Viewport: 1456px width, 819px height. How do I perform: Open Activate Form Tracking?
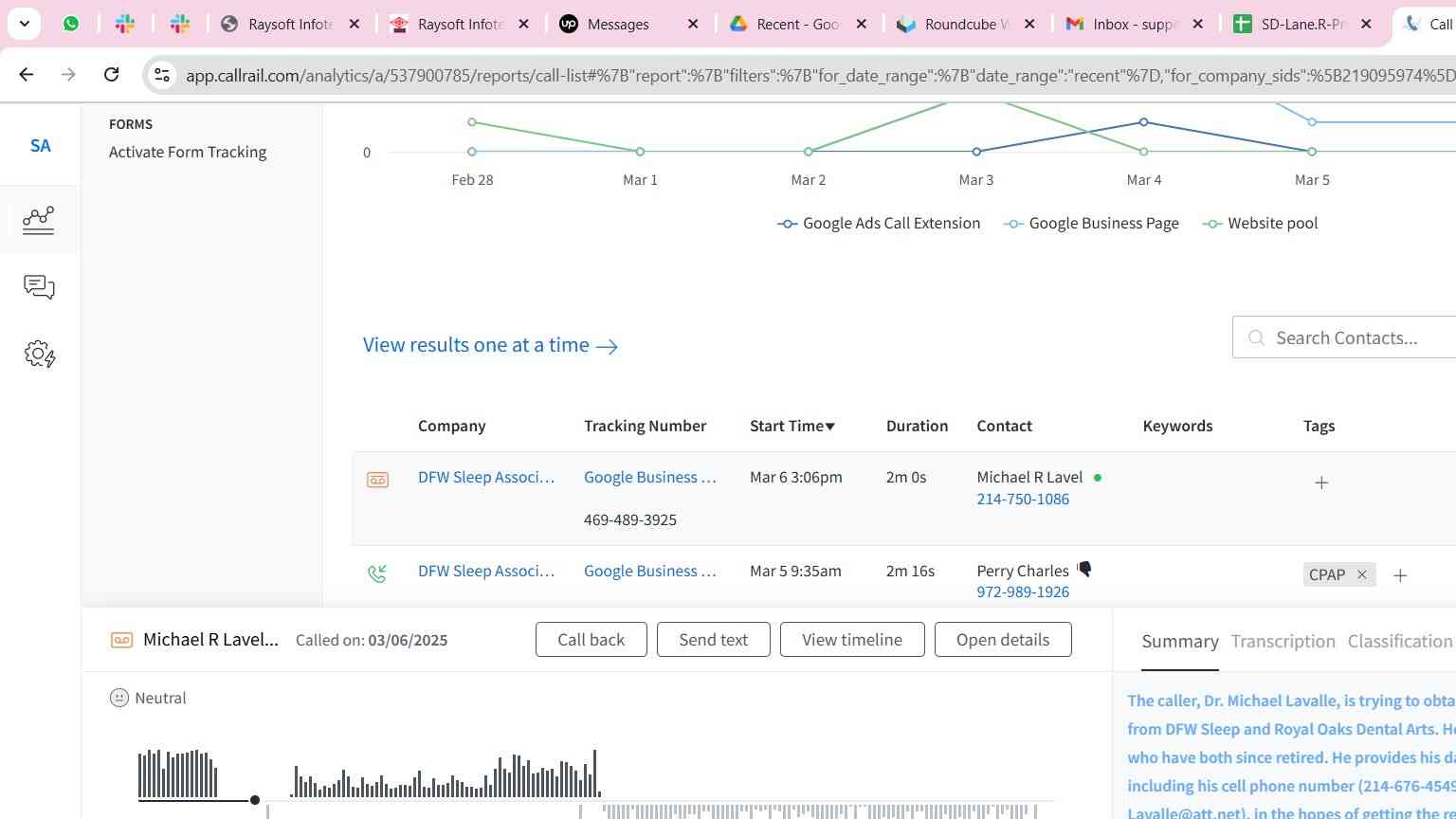coord(188,152)
